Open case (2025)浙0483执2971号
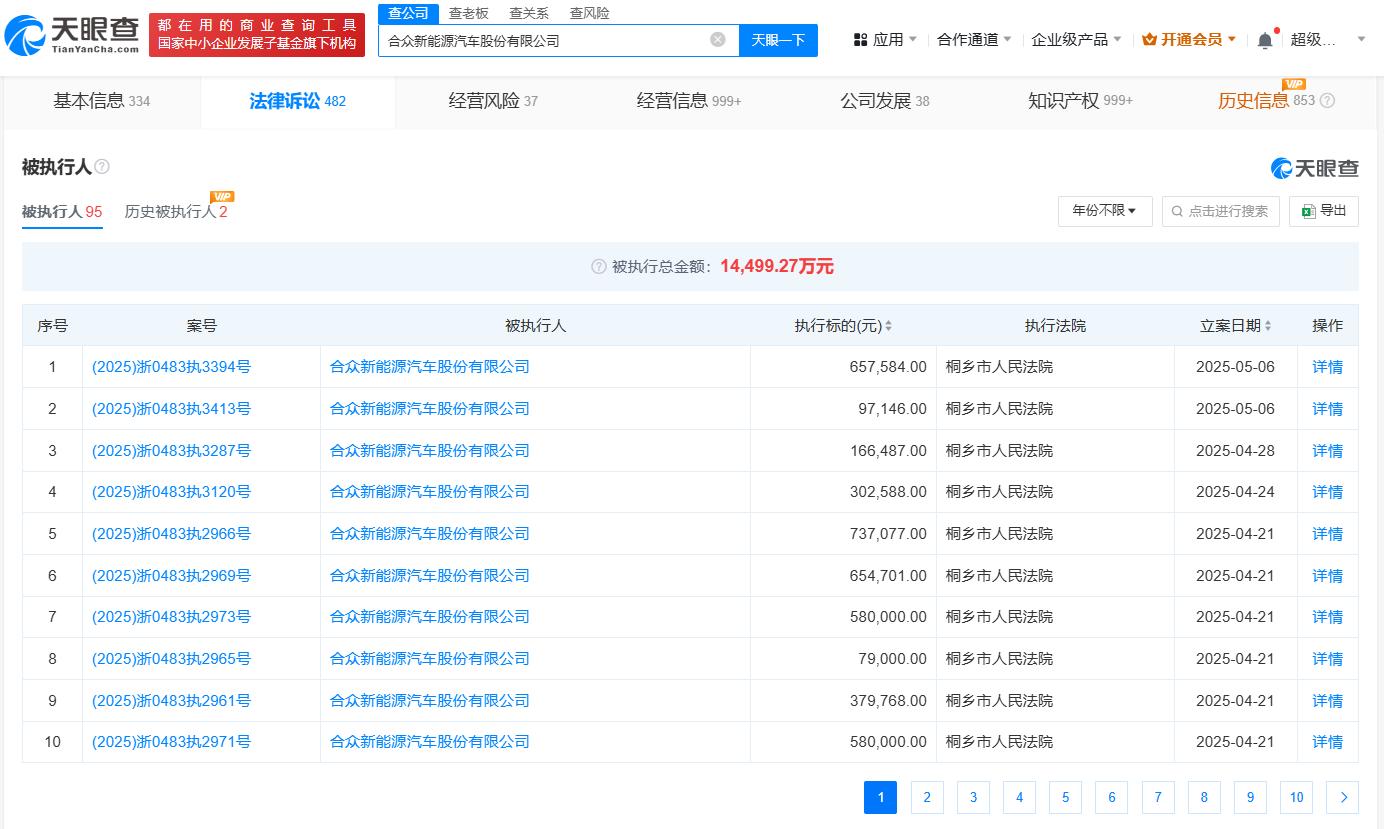The width and height of the screenshot is (1384, 829). pos(171,742)
